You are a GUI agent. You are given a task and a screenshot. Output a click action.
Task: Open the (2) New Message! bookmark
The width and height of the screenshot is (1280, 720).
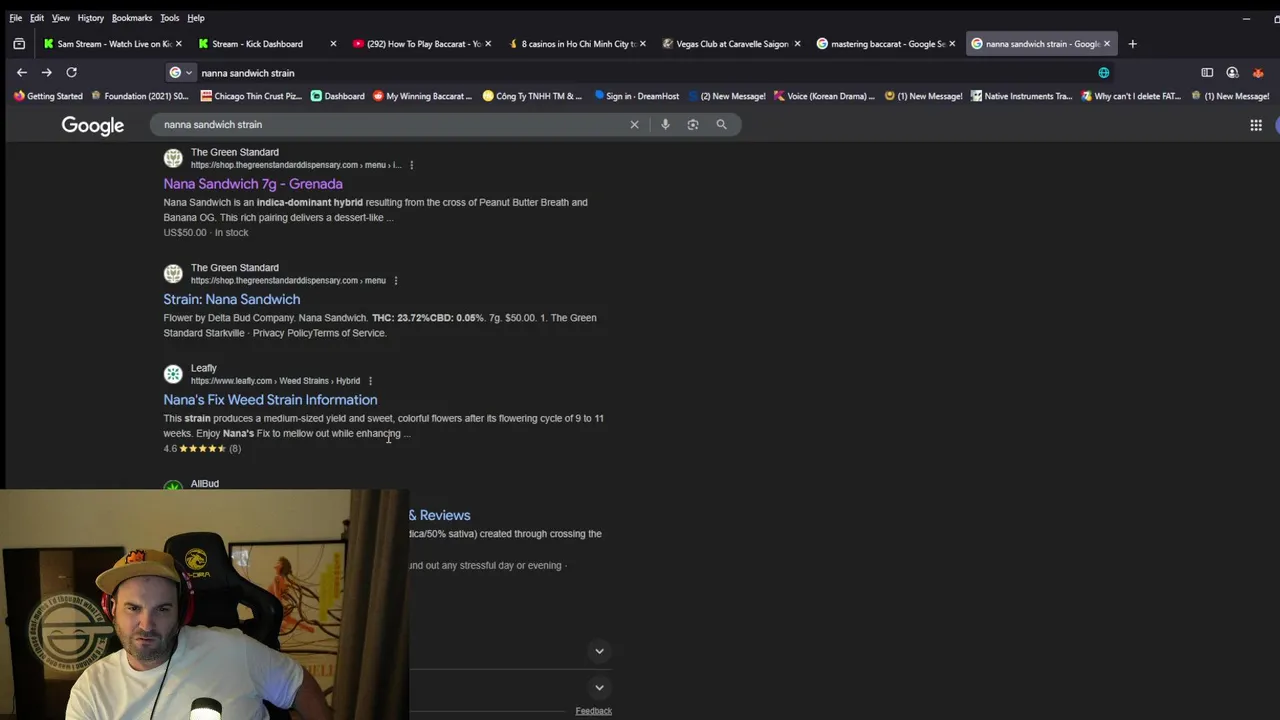[x=726, y=96]
